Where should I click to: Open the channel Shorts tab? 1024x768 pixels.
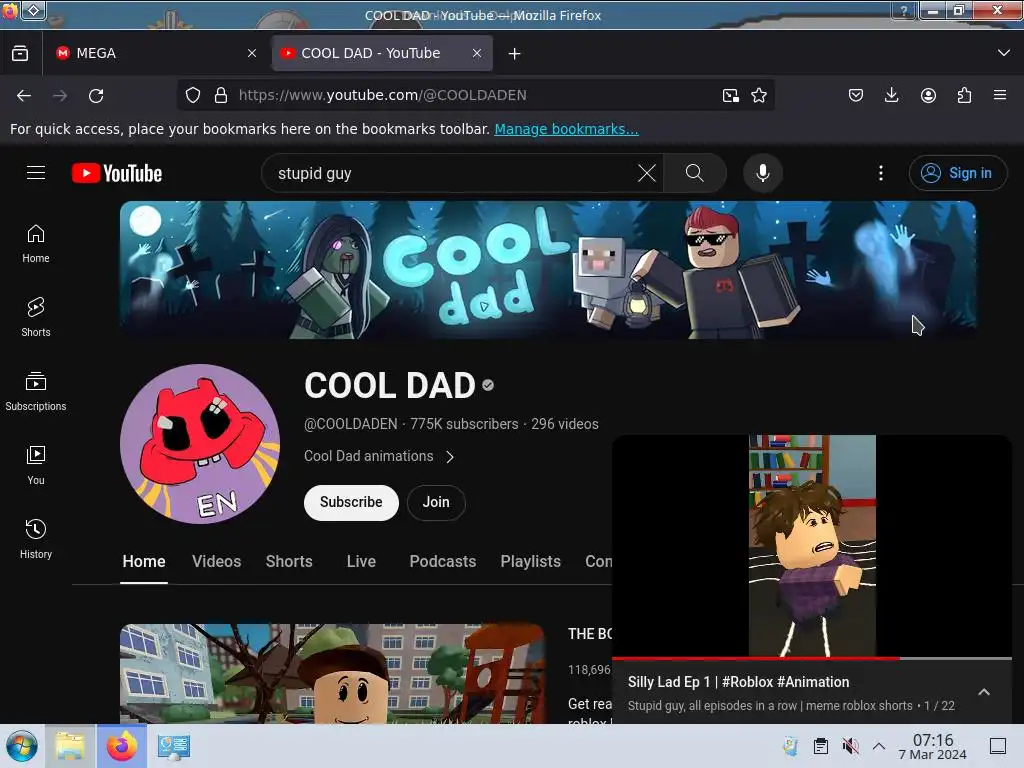(289, 562)
